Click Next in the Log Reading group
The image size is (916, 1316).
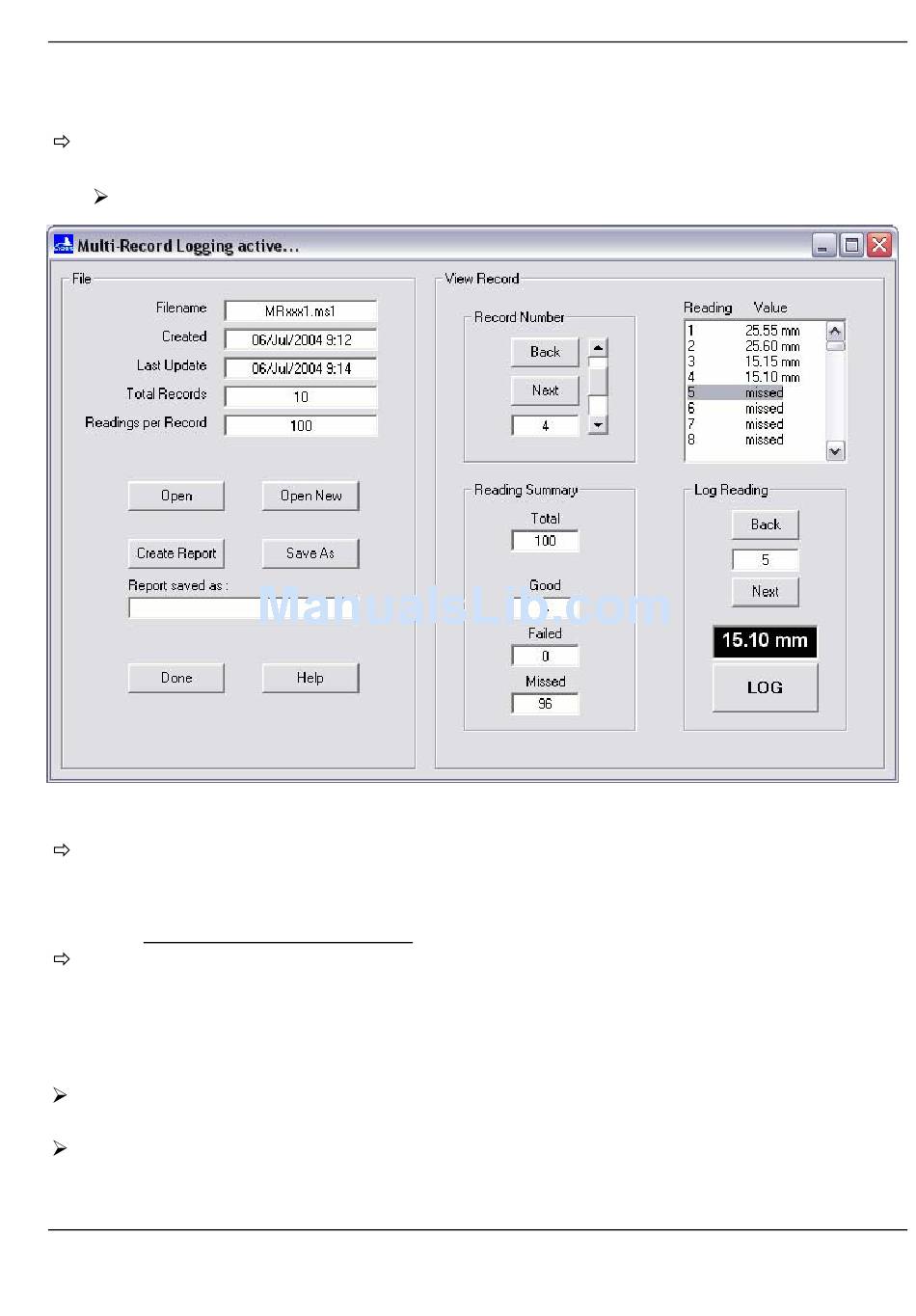(x=766, y=592)
